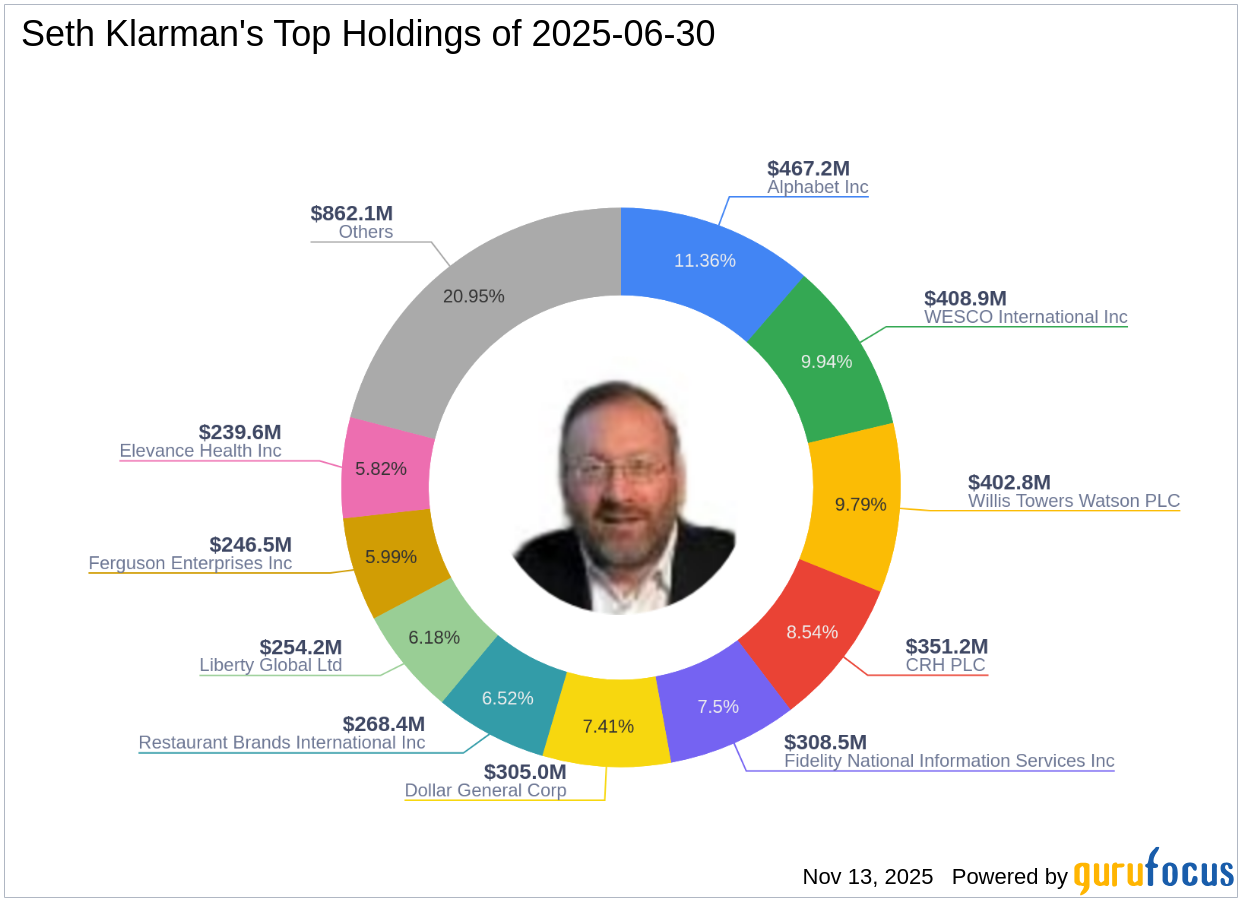Click the chart title text
The height and width of the screenshot is (902, 1242).
[x=368, y=34]
